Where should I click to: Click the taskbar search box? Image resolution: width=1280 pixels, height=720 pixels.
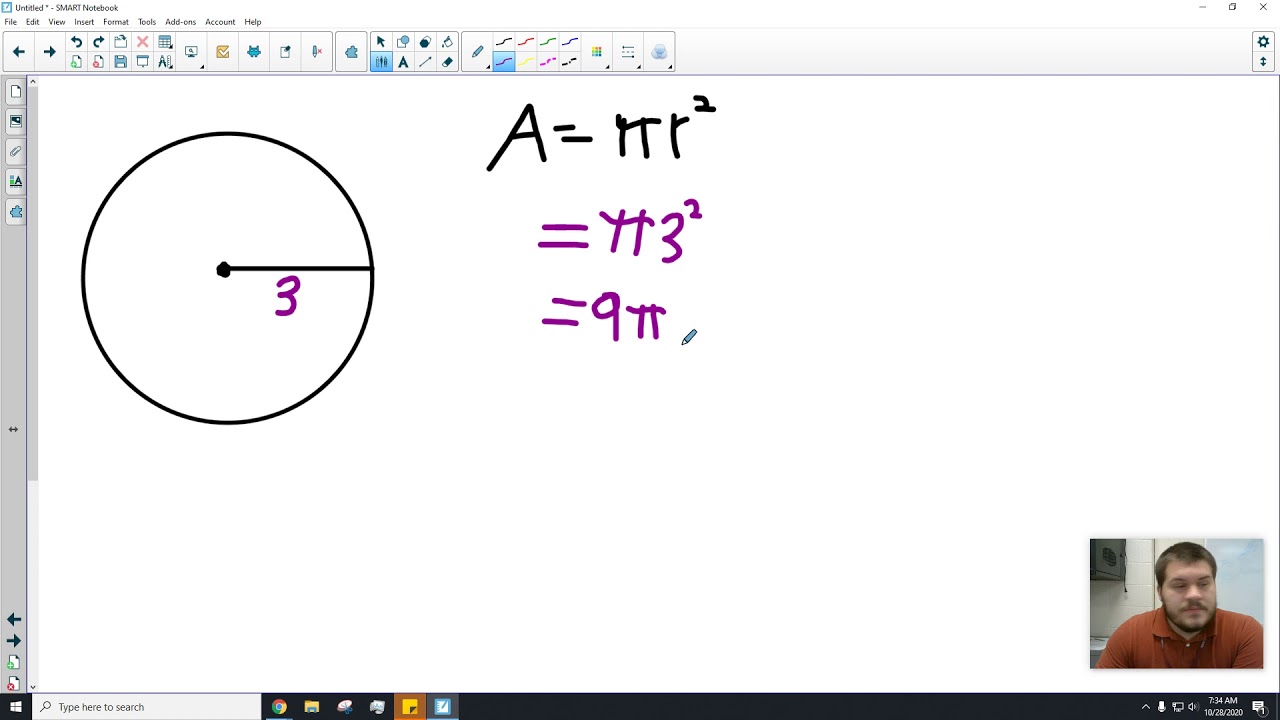(146, 707)
